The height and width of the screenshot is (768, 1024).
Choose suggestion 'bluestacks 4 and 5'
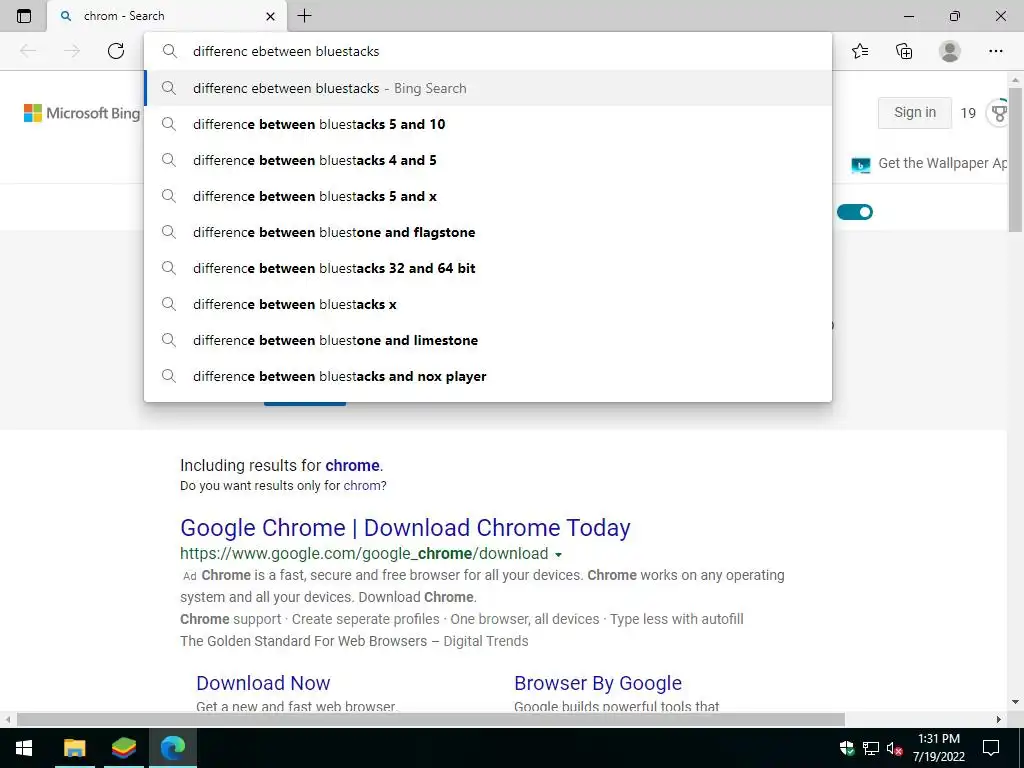point(488,160)
